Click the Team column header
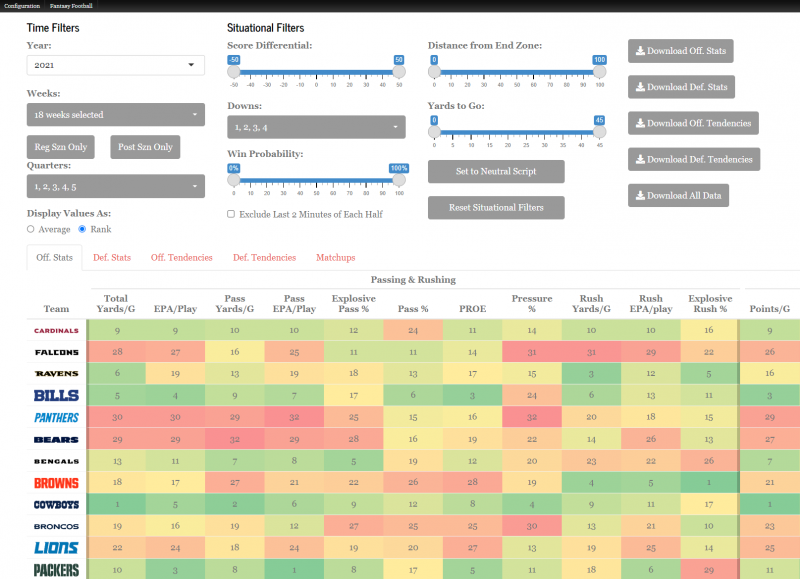Screen dimensions: 800x579 (x=56, y=309)
